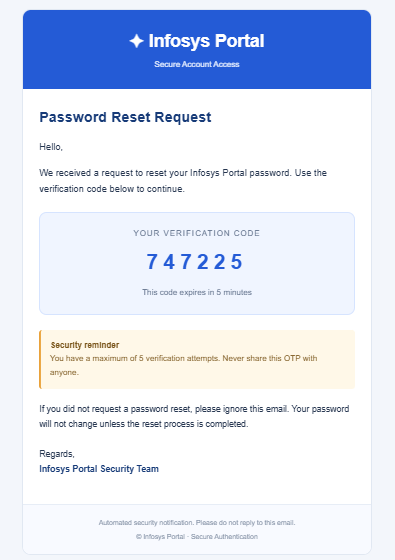Click the orange bar of the reminder box

pyautogui.click(x=40, y=359)
